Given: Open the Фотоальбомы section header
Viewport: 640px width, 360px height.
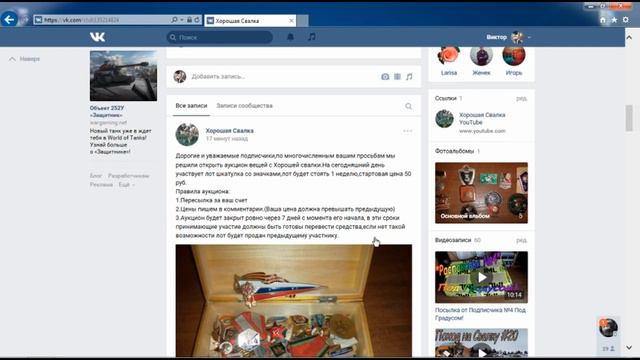Looking at the screenshot, I should click(x=454, y=151).
